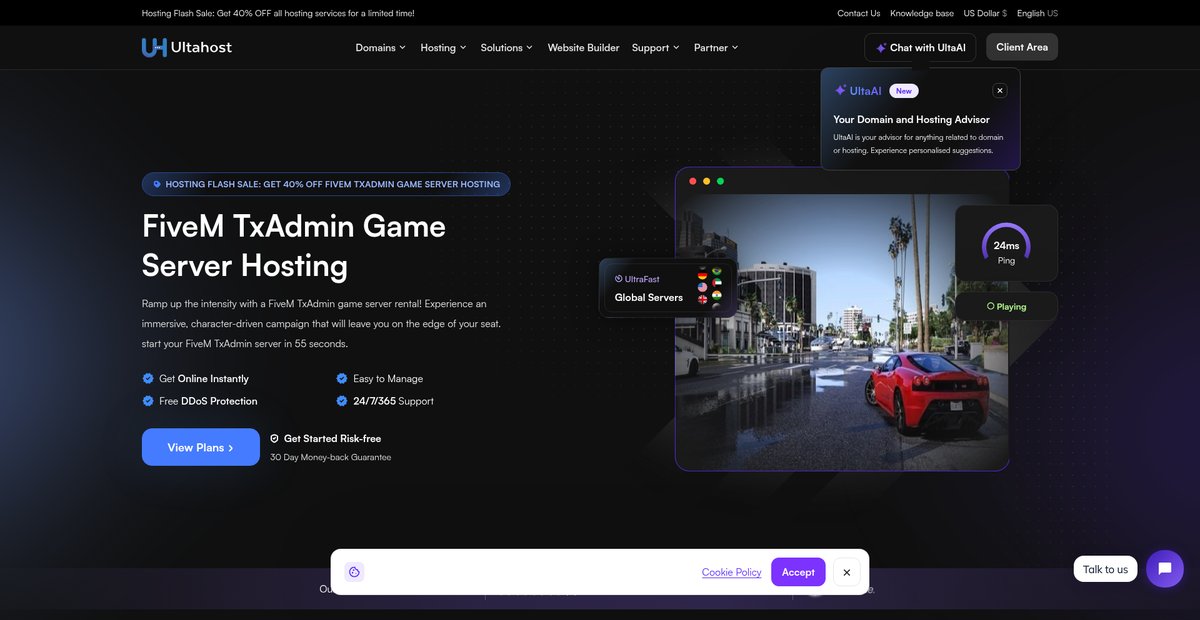Open the purple live chat bubble
The image size is (1200, 620).
point(1165,569)
